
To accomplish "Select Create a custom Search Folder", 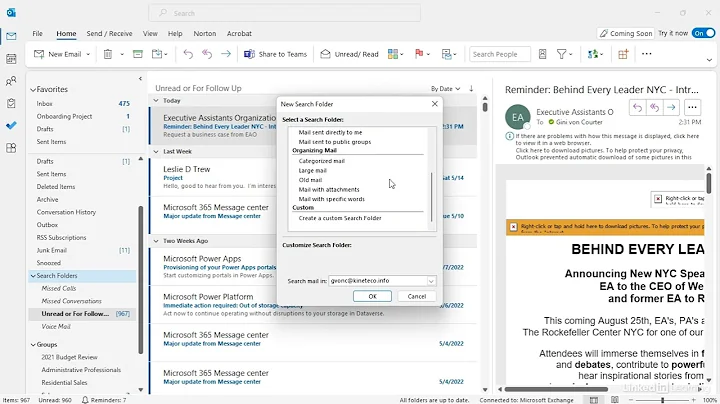I will coord(340,218).
